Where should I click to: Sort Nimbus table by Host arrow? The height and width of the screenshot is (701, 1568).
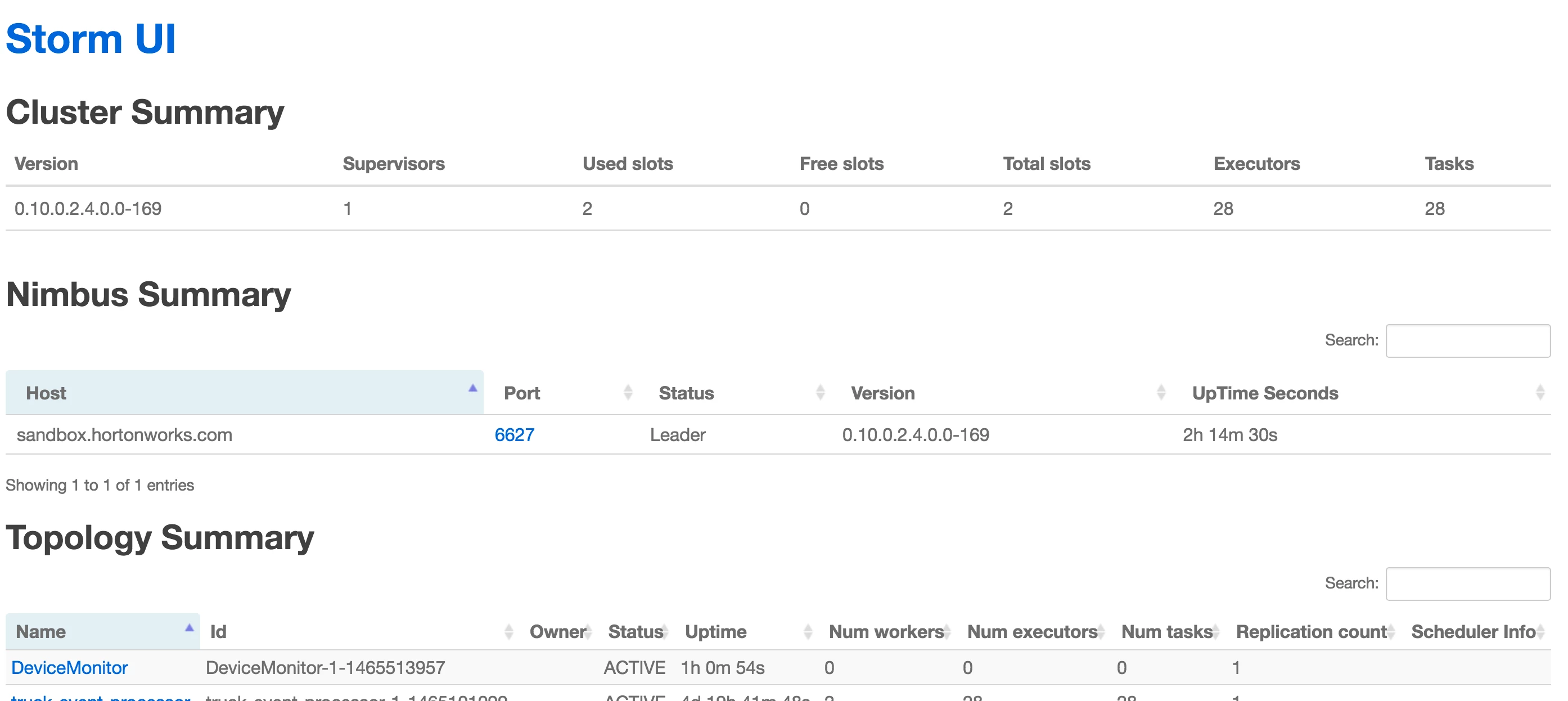click(x=472, y=389)
